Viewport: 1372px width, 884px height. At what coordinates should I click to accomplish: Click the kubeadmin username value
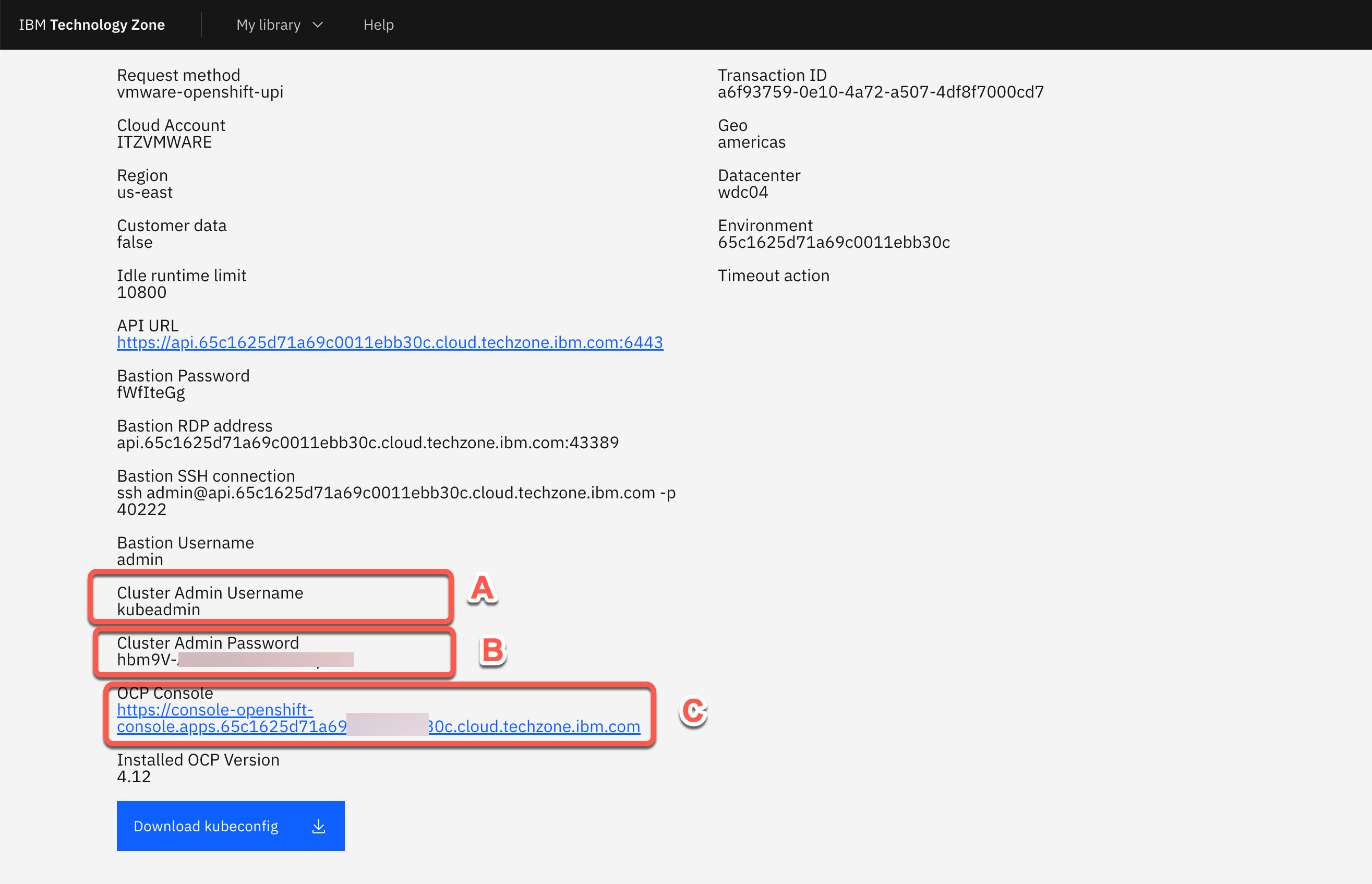pos(159,610)
